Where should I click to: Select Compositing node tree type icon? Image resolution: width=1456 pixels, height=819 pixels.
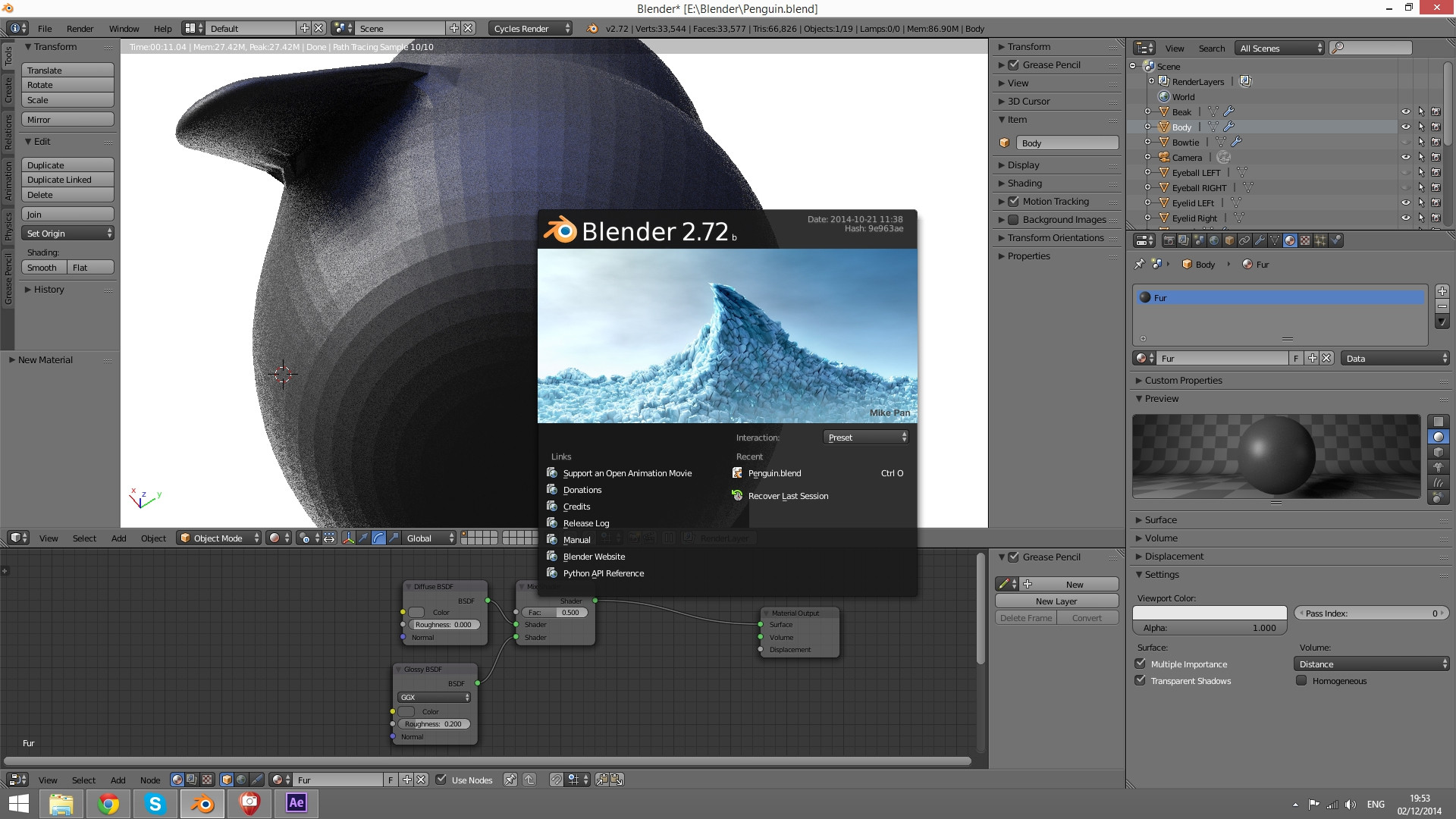point(191,780)
